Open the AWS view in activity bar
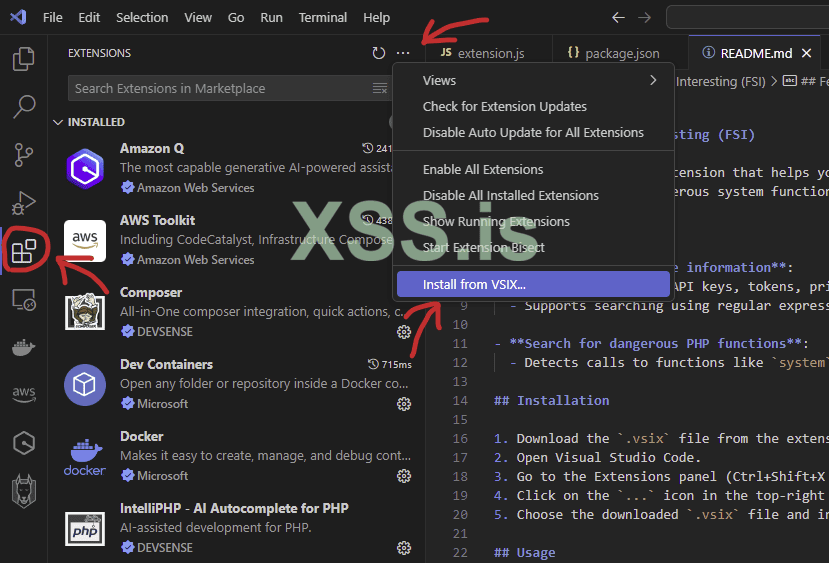This screenshot has width=829, height=563. [x=23, y=394]
